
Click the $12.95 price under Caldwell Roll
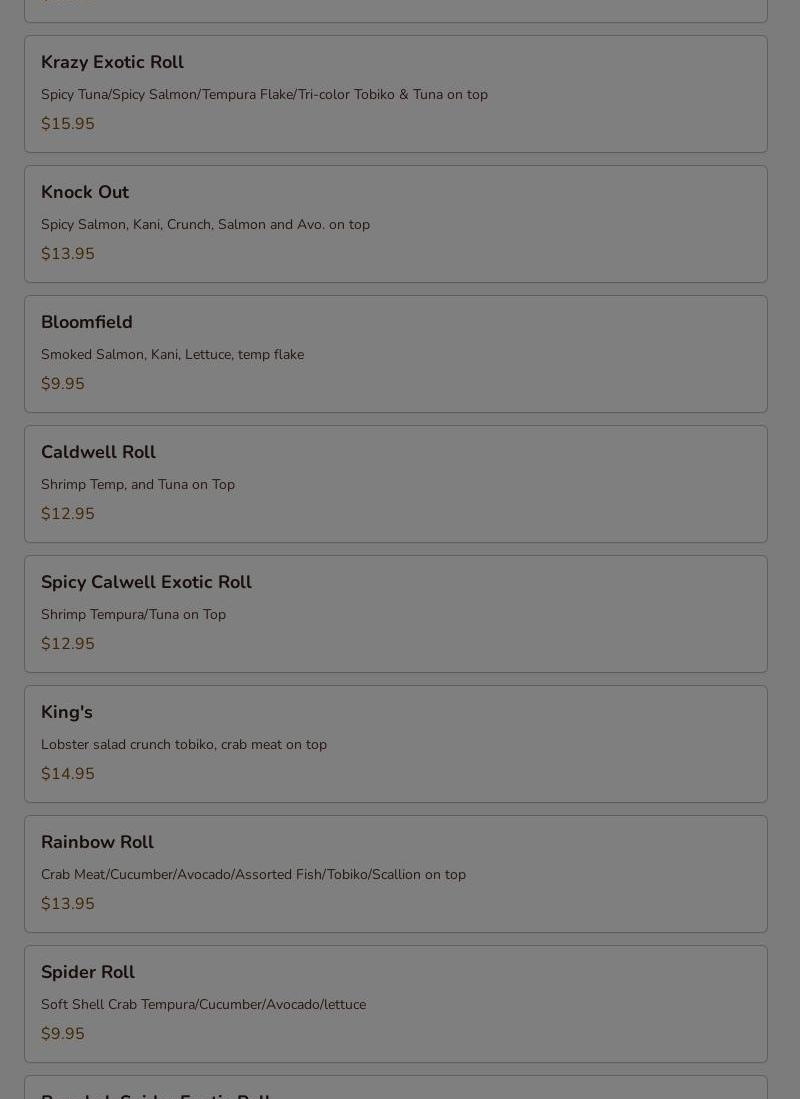pos(68,514)
